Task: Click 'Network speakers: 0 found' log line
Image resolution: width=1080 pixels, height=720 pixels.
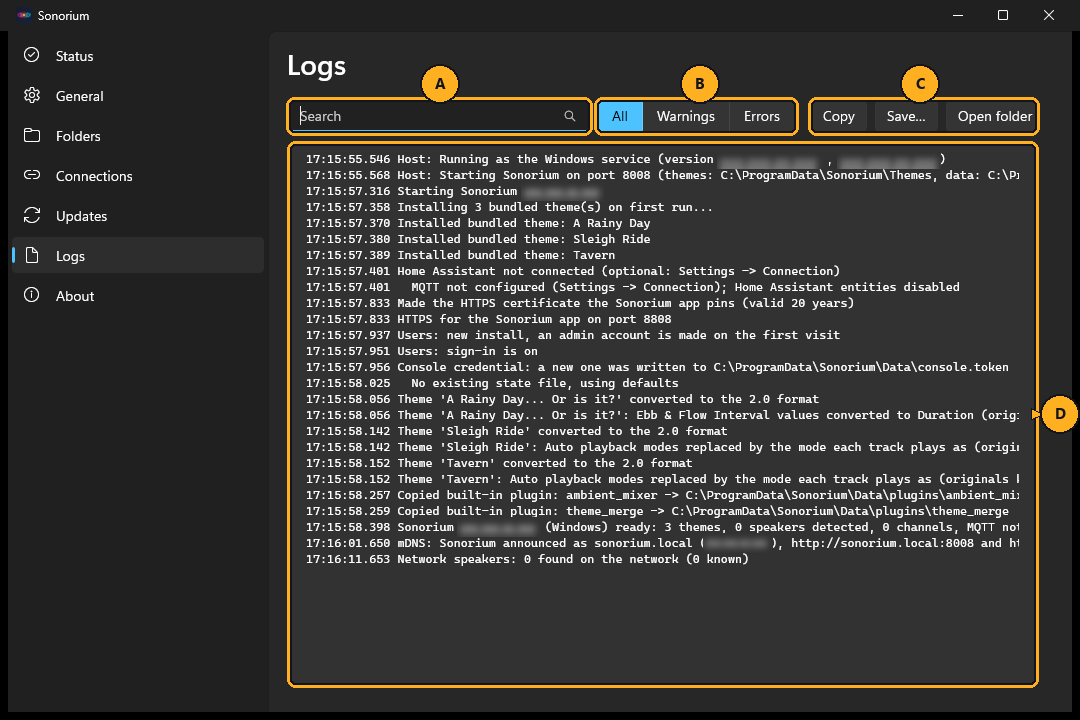Action: [527, 559]
